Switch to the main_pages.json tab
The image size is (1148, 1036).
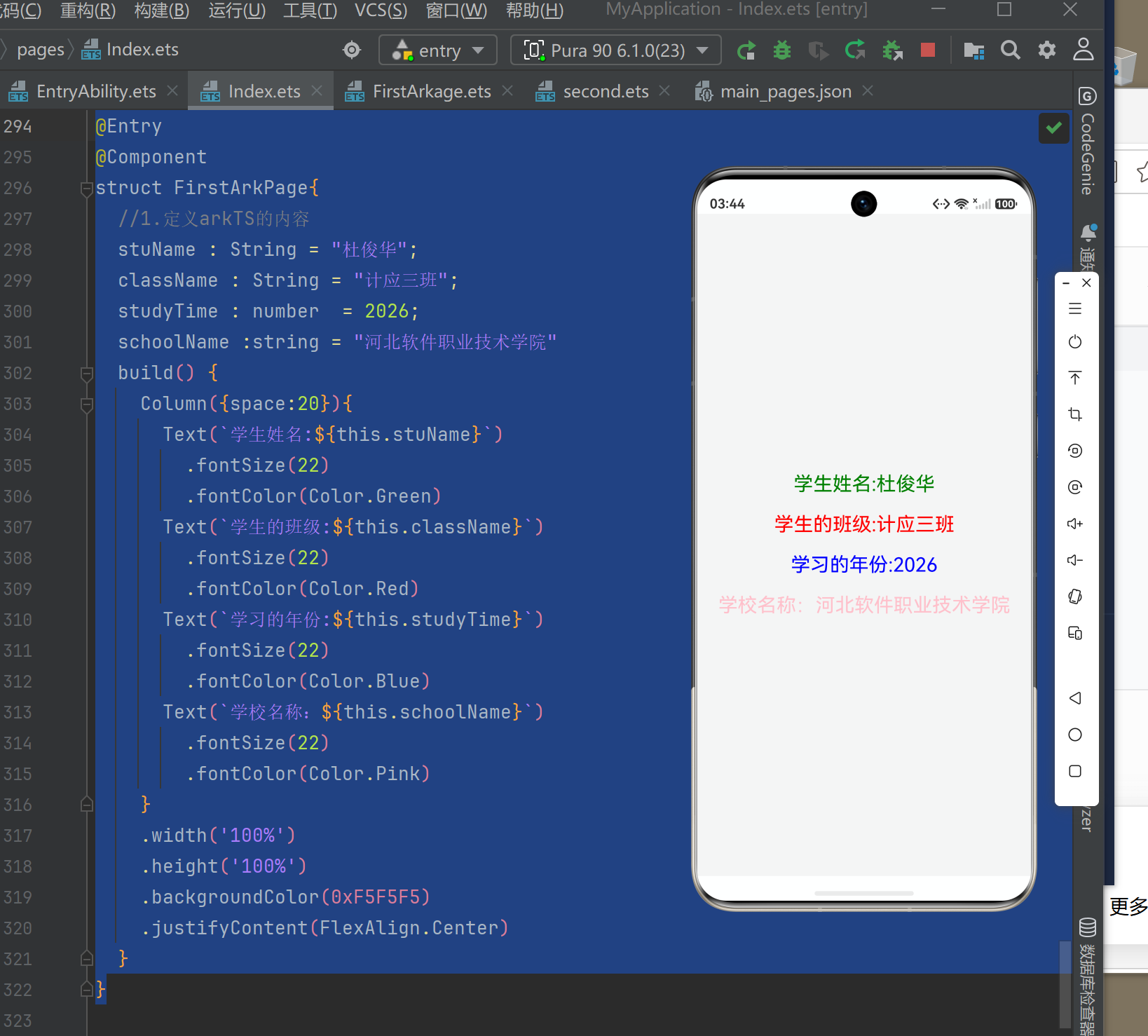[786, 91]
